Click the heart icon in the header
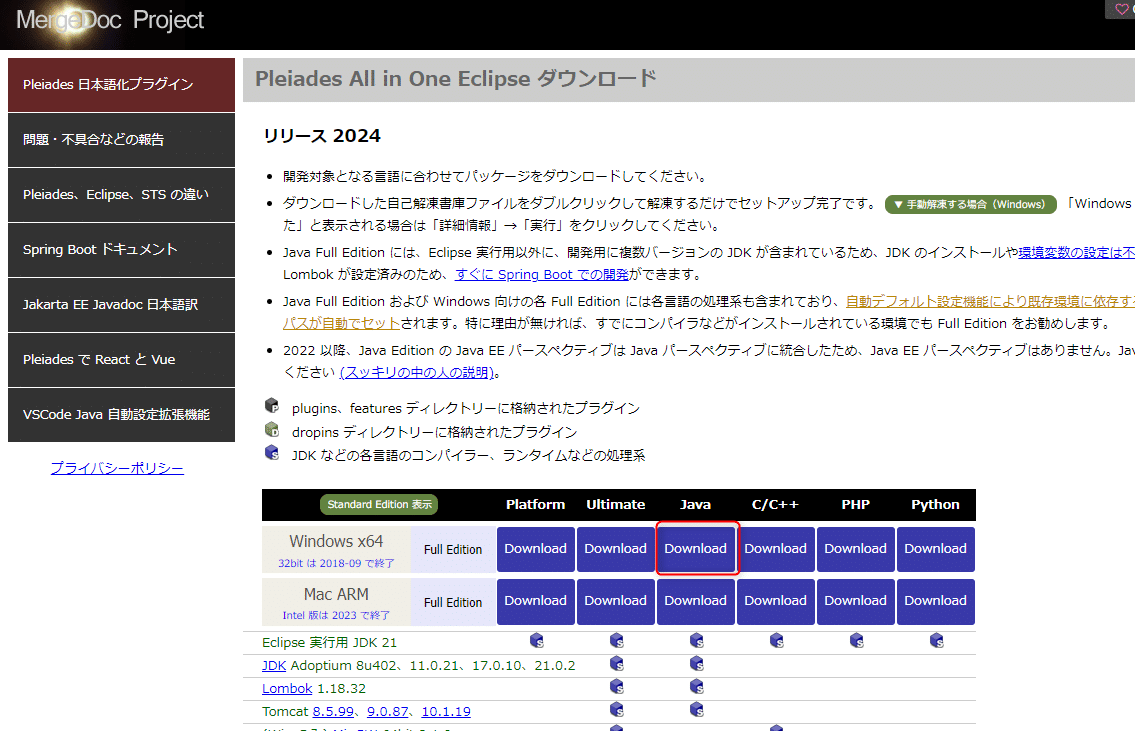The width and height of the screenshot is (1135, 731). click(x=1122, y=9)
